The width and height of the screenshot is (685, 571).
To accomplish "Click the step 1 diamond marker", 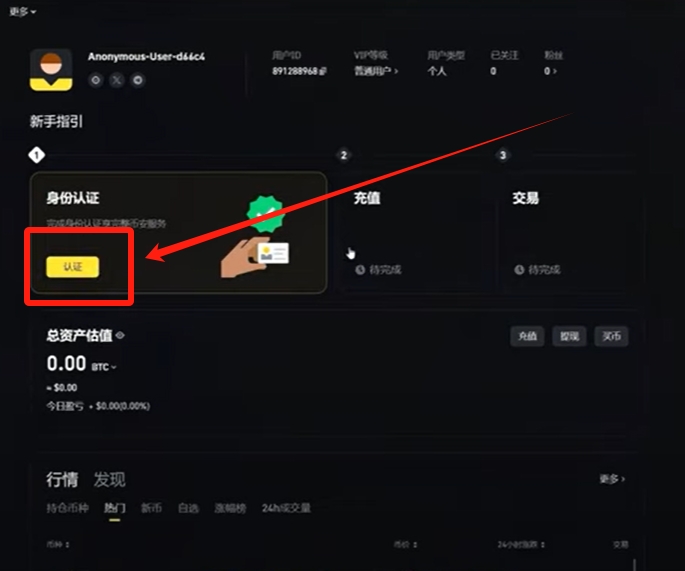I will point(37,155).
